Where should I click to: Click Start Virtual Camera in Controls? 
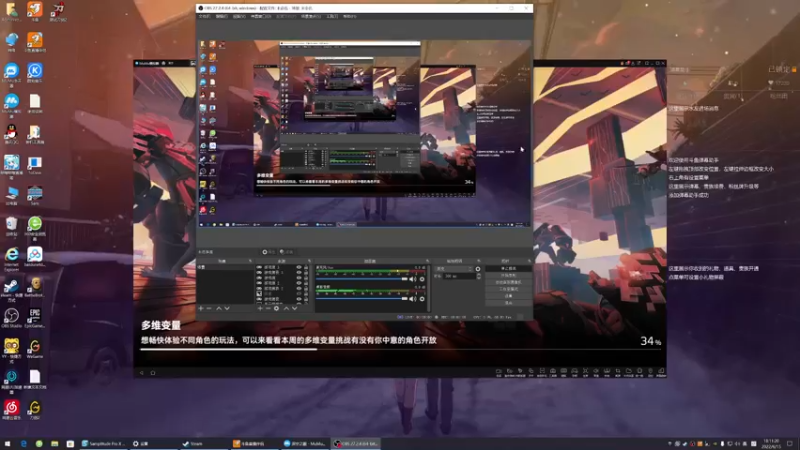[x=508, y=282]
